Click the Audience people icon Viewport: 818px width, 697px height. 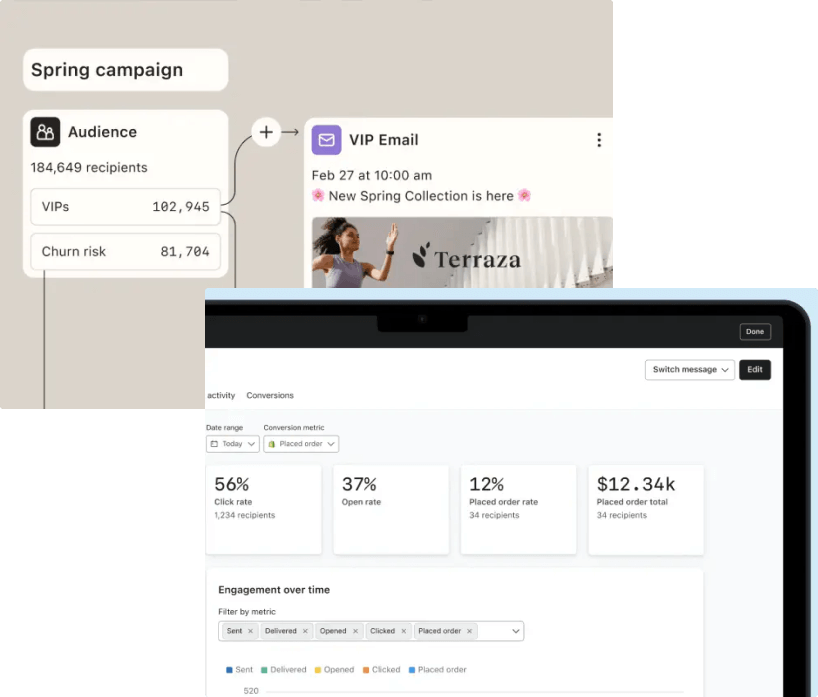tap(45, 132)
